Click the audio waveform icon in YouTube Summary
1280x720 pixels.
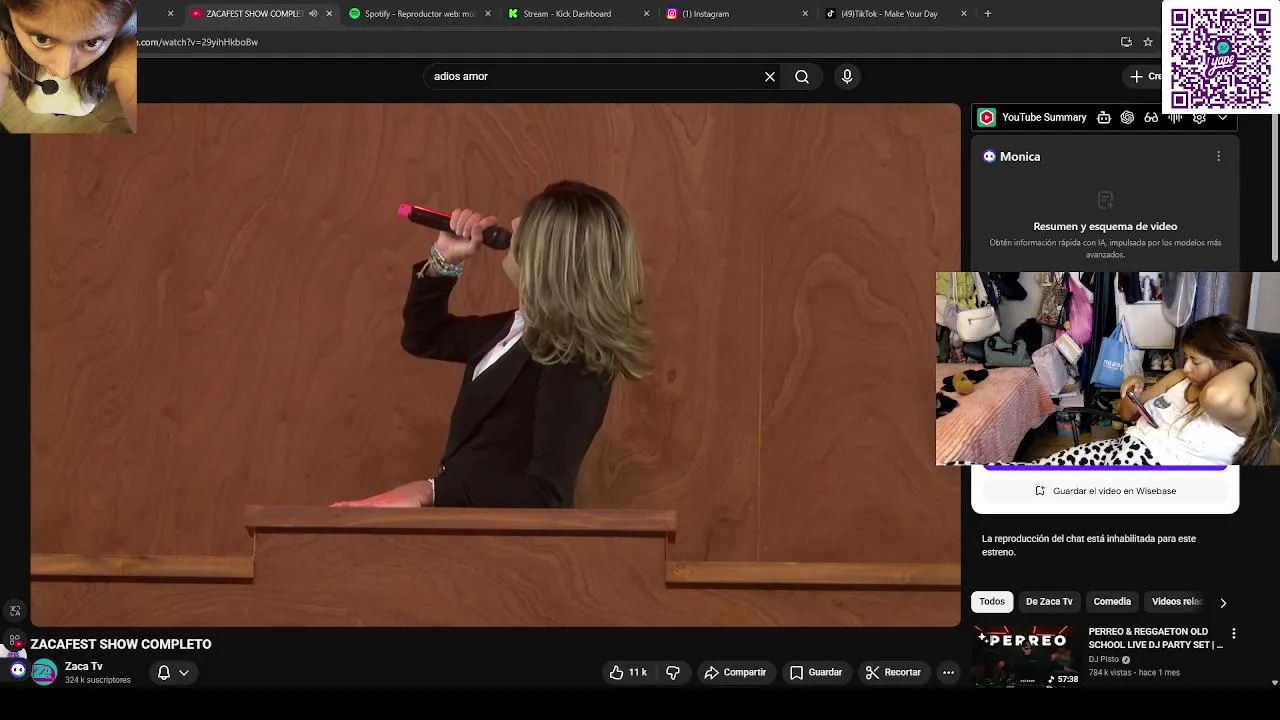pyautogui.click(x=1175, y=117)
